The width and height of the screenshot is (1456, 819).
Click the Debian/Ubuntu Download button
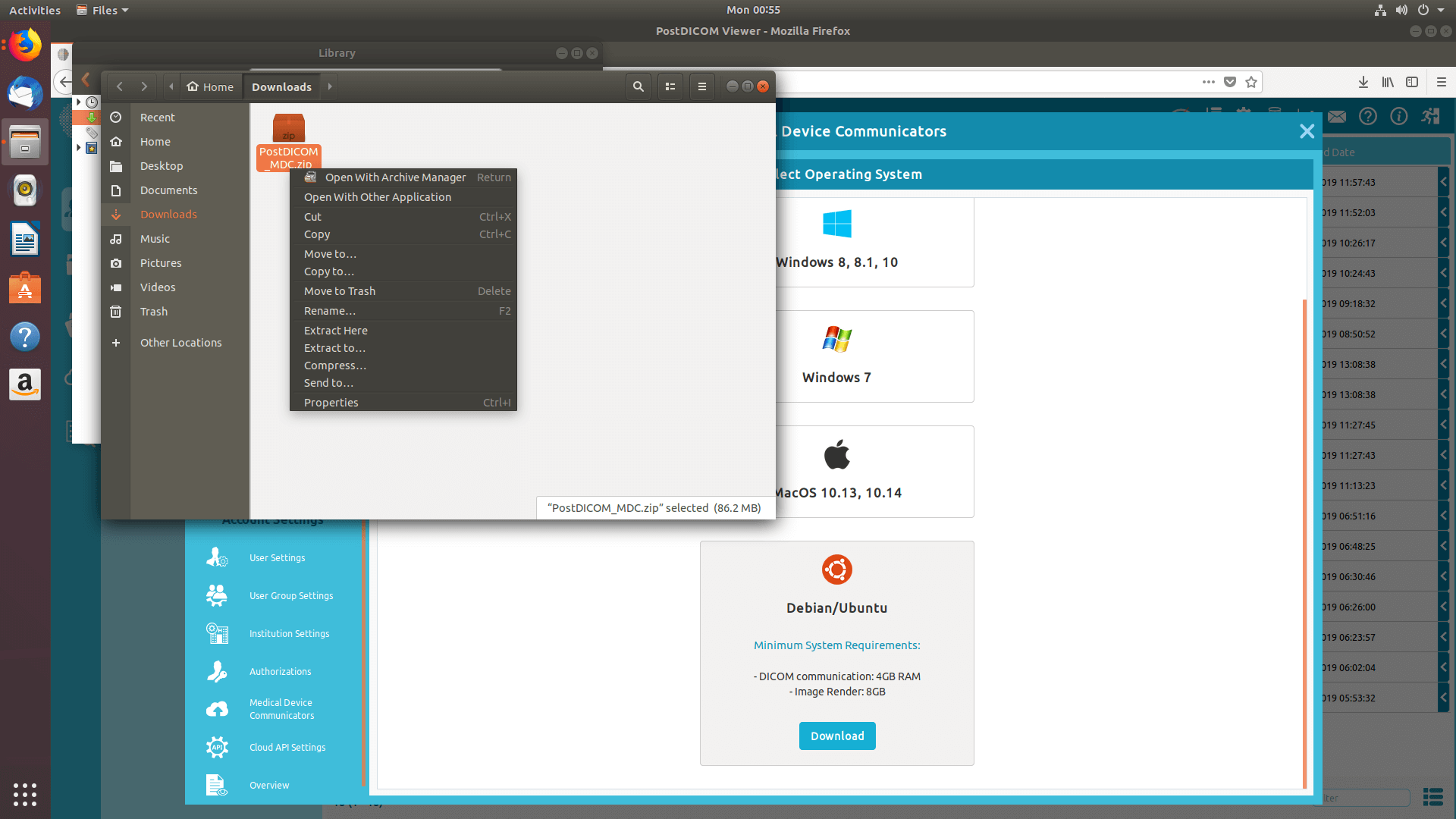836,735
